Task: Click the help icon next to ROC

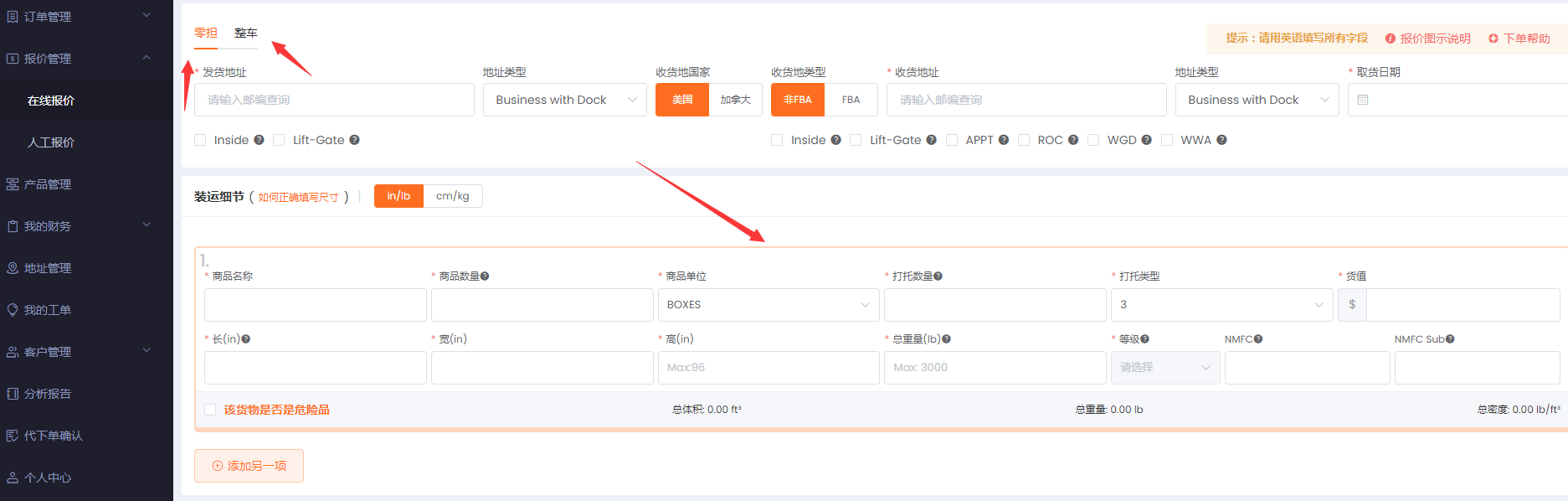Action: [x=1072, y=140]
